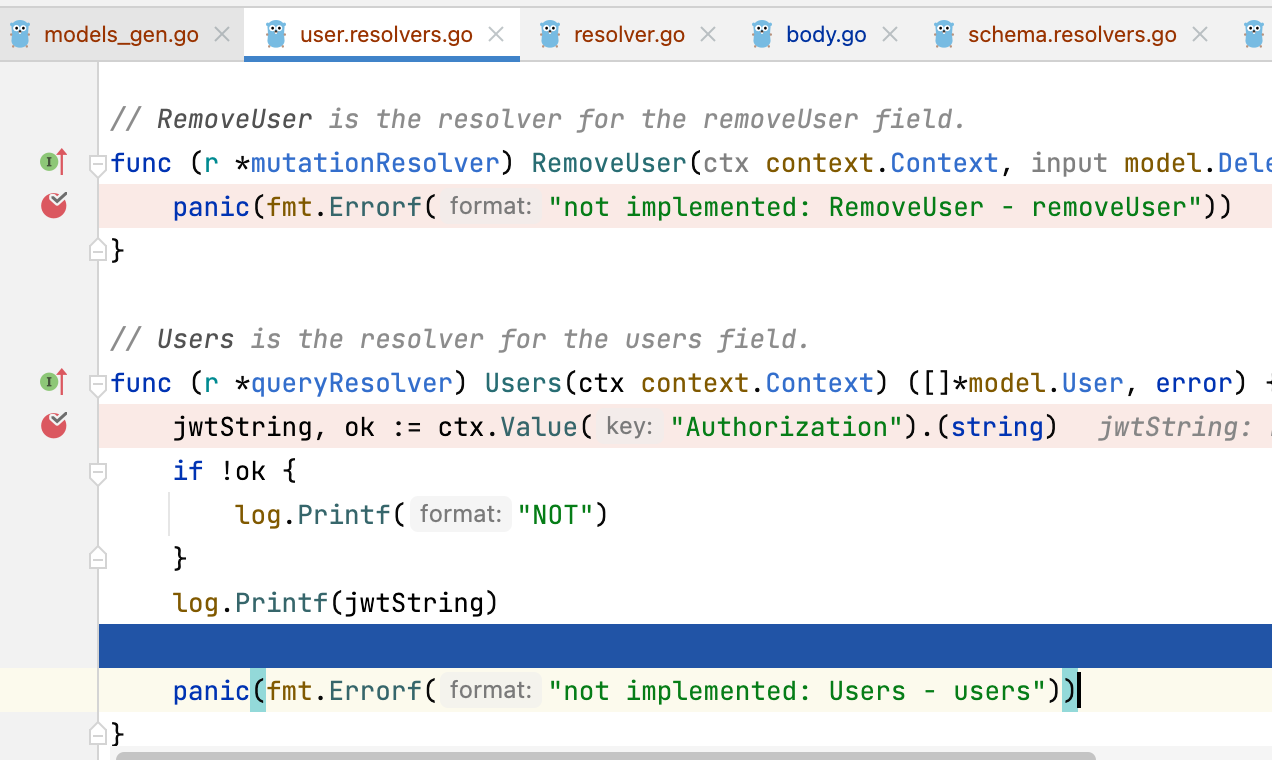Click the gopher icon on the models_gen.go tab
The height and width of the screenshot is (760, 1272).
click(x=20, y=33)
